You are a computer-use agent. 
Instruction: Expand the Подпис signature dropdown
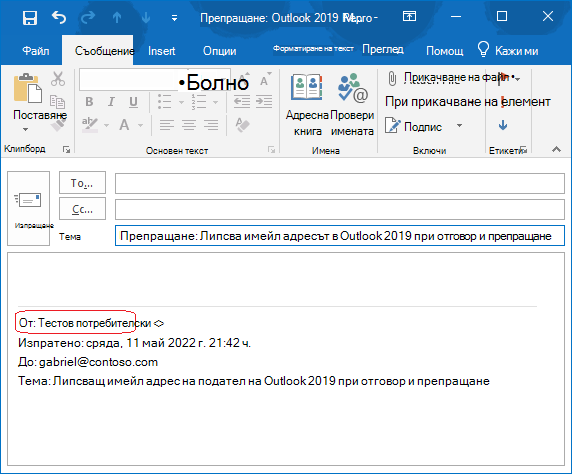(460, 126)
